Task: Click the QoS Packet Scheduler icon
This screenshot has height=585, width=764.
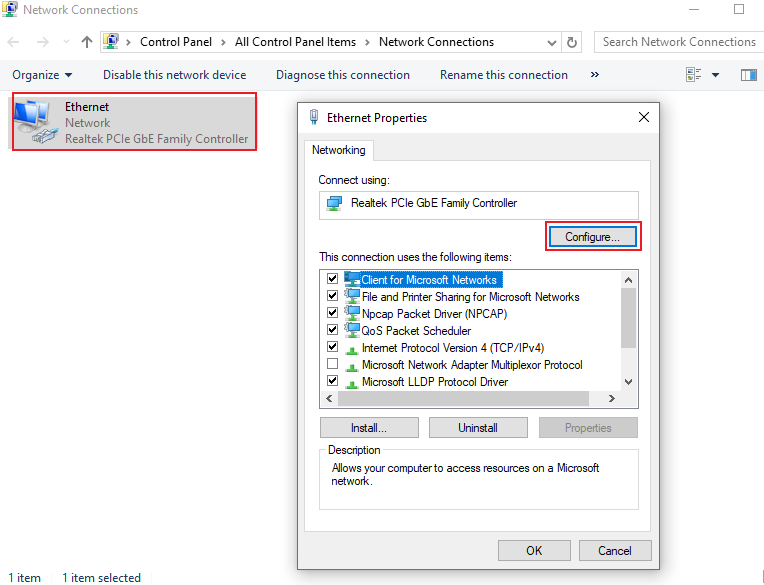Action: coord(352,330)
